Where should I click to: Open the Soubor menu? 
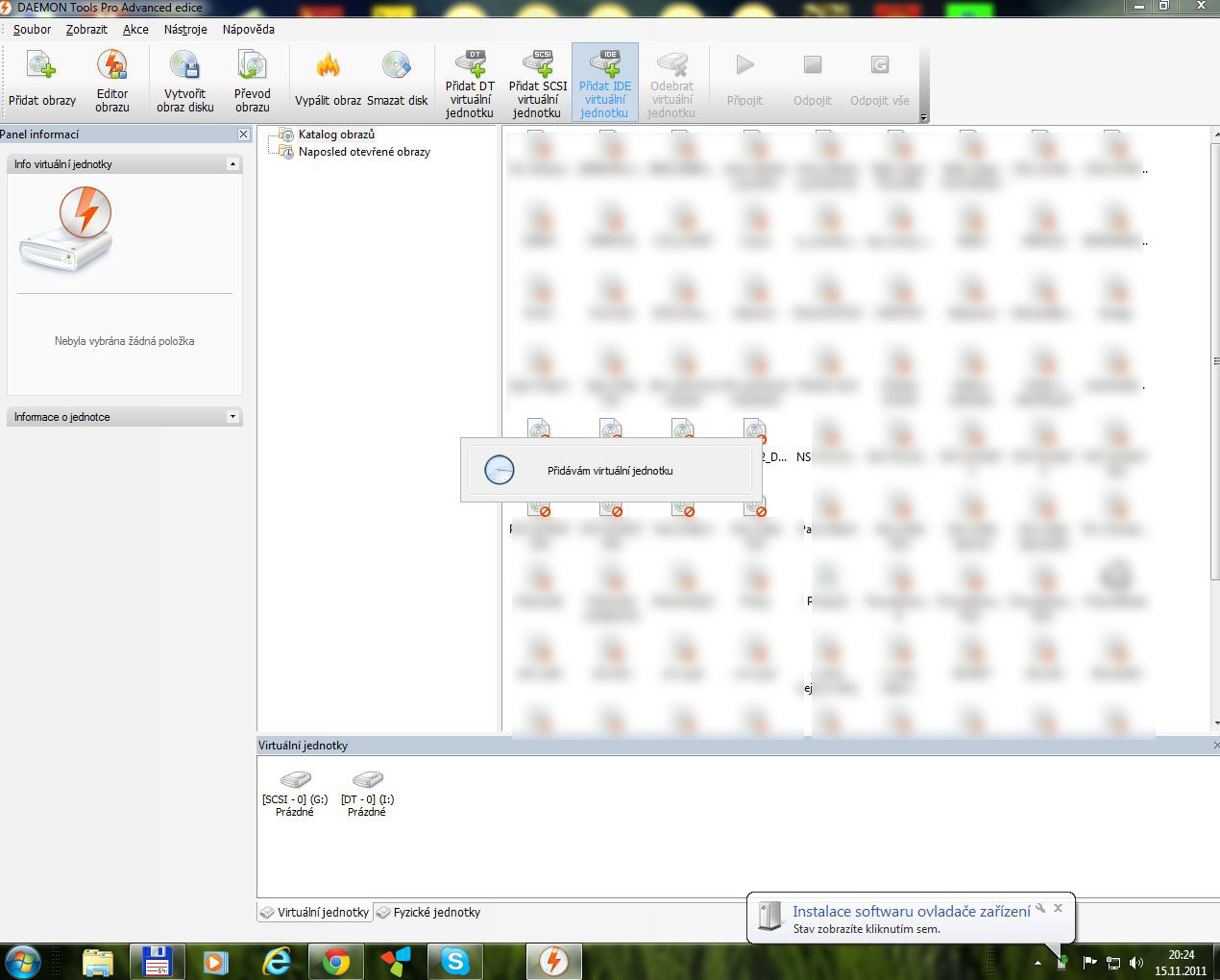point(32,30)
